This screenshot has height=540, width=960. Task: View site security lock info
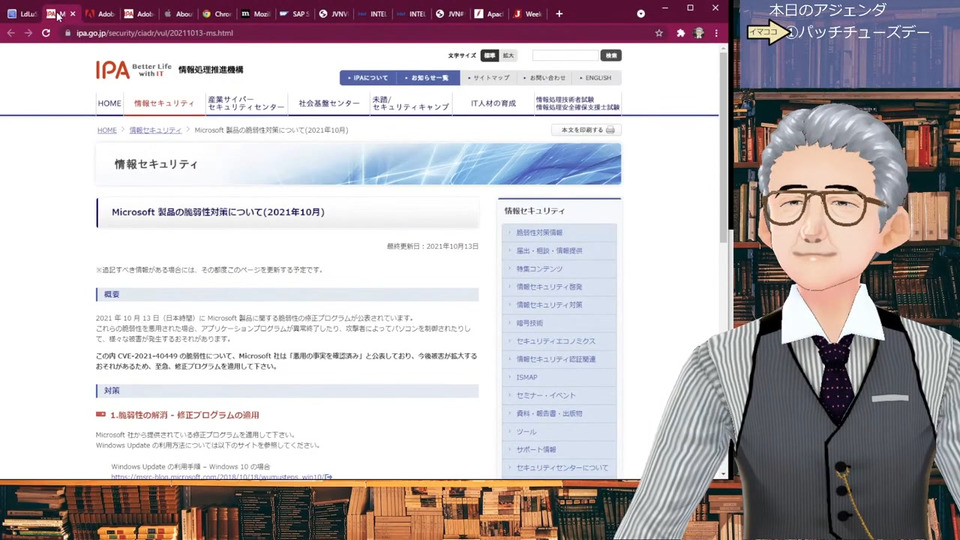tap(68, 33)
